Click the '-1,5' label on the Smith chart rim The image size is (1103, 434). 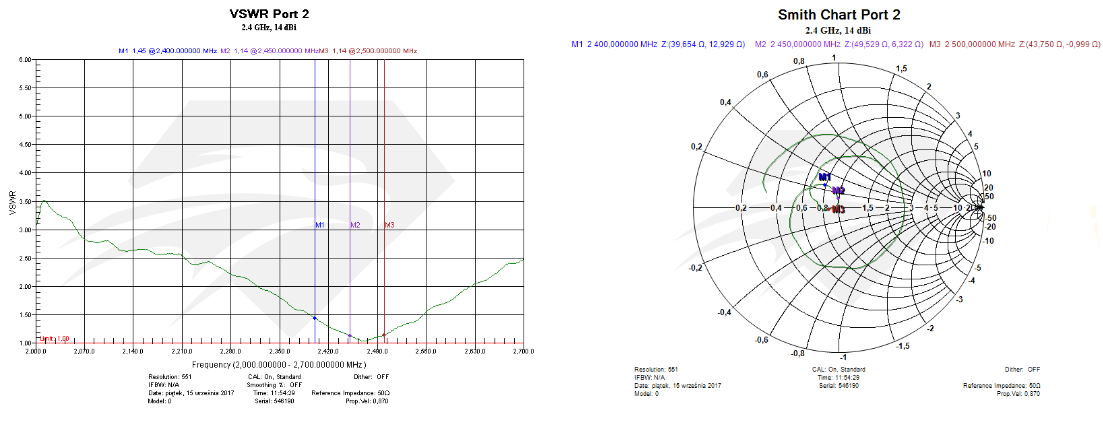(904, 347)
